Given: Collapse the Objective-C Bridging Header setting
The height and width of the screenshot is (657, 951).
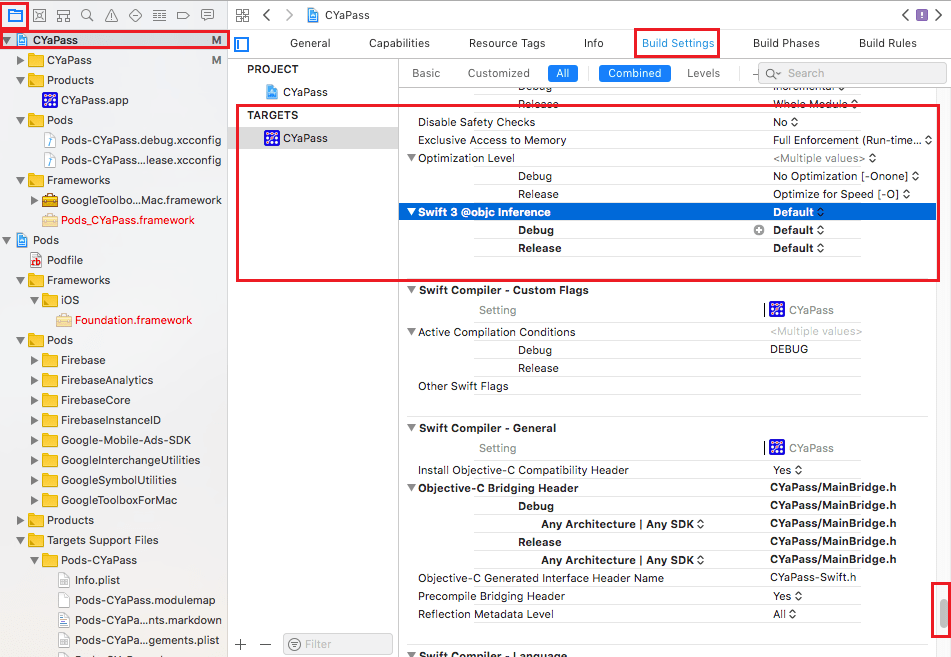Looking at the screenshot, I should point(411,488).
